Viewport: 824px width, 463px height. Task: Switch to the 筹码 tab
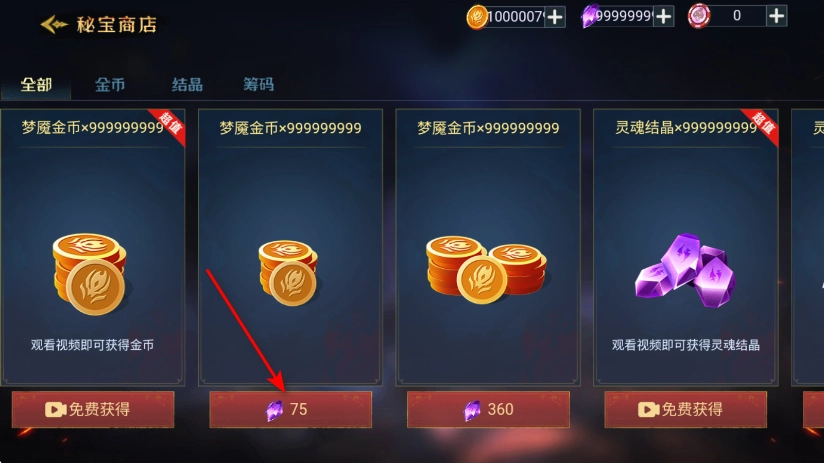[258, 84]
